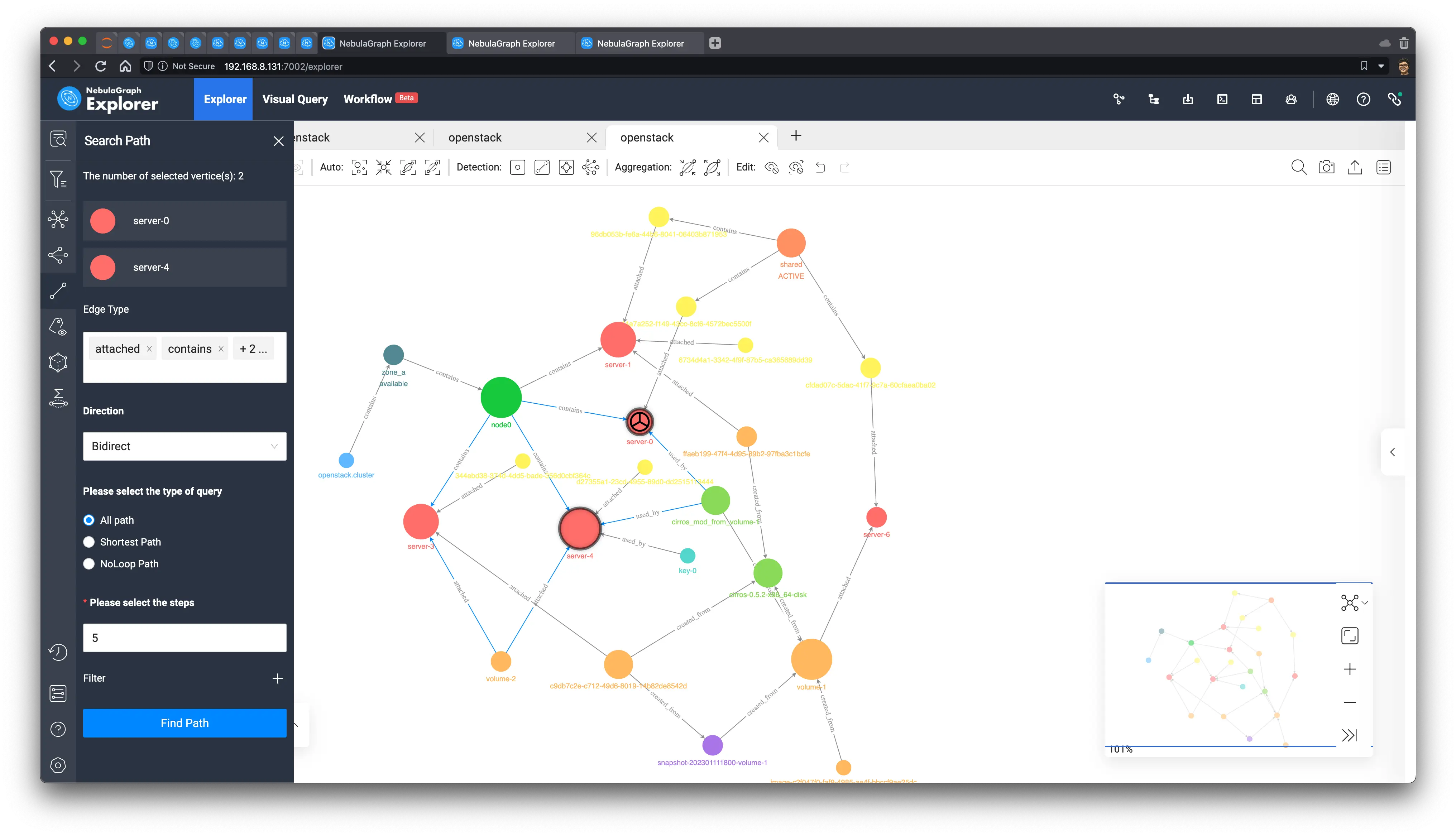Click the first aggregation icon

[x=688, y=167]
